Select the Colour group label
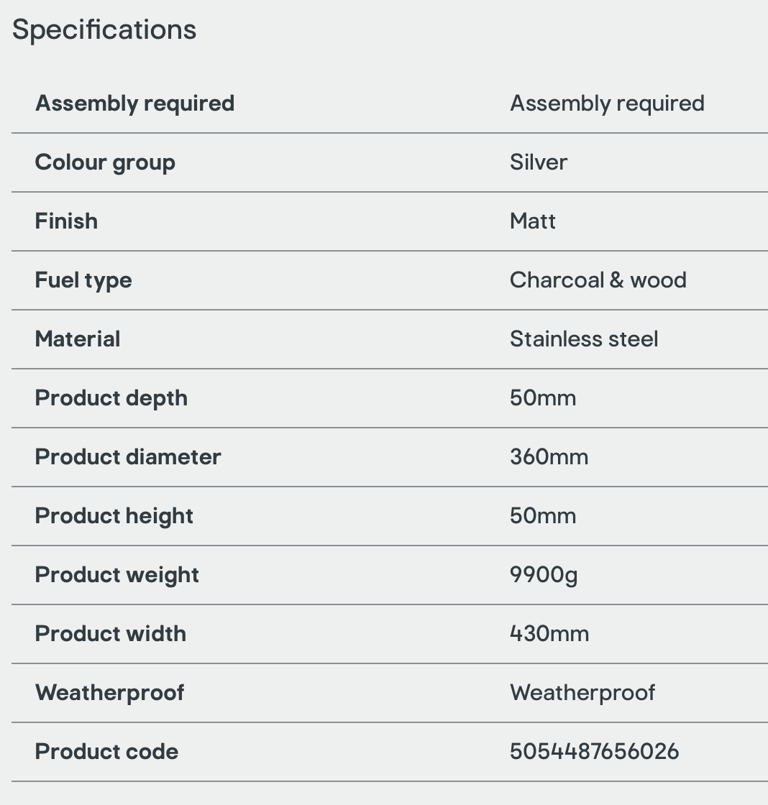The height and width of the screenshot is (805, 768). pyautogui.click(x=105, y=163)
